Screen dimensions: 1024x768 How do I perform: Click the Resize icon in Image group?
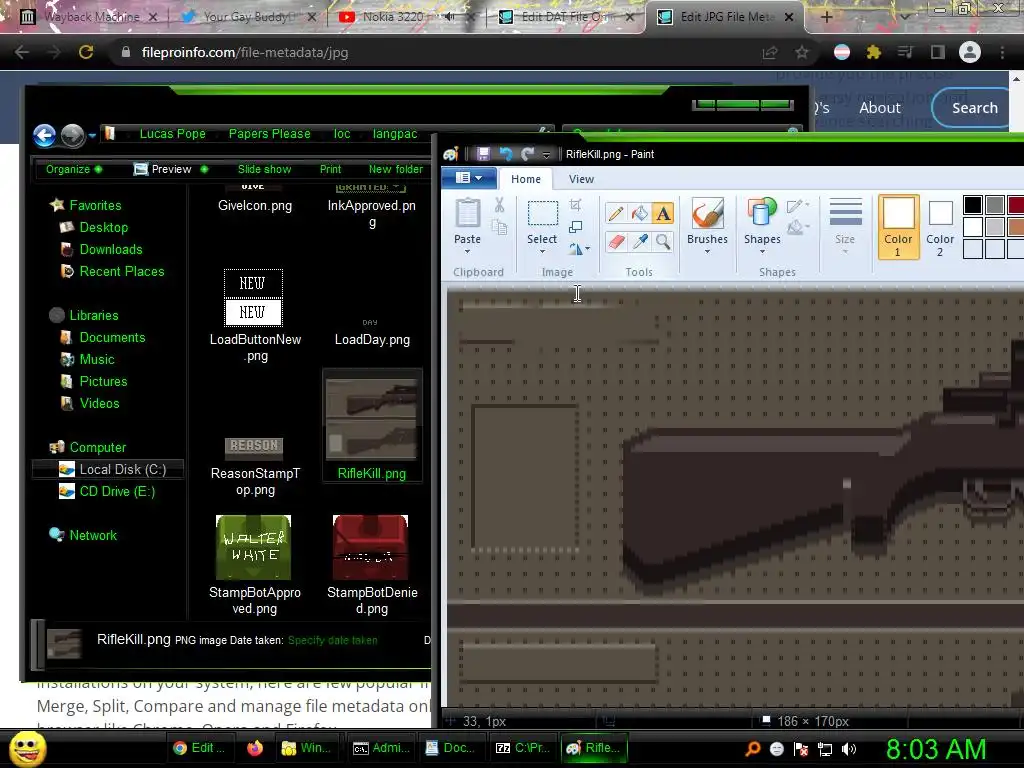pyautogui.click(x=575, y=227)
